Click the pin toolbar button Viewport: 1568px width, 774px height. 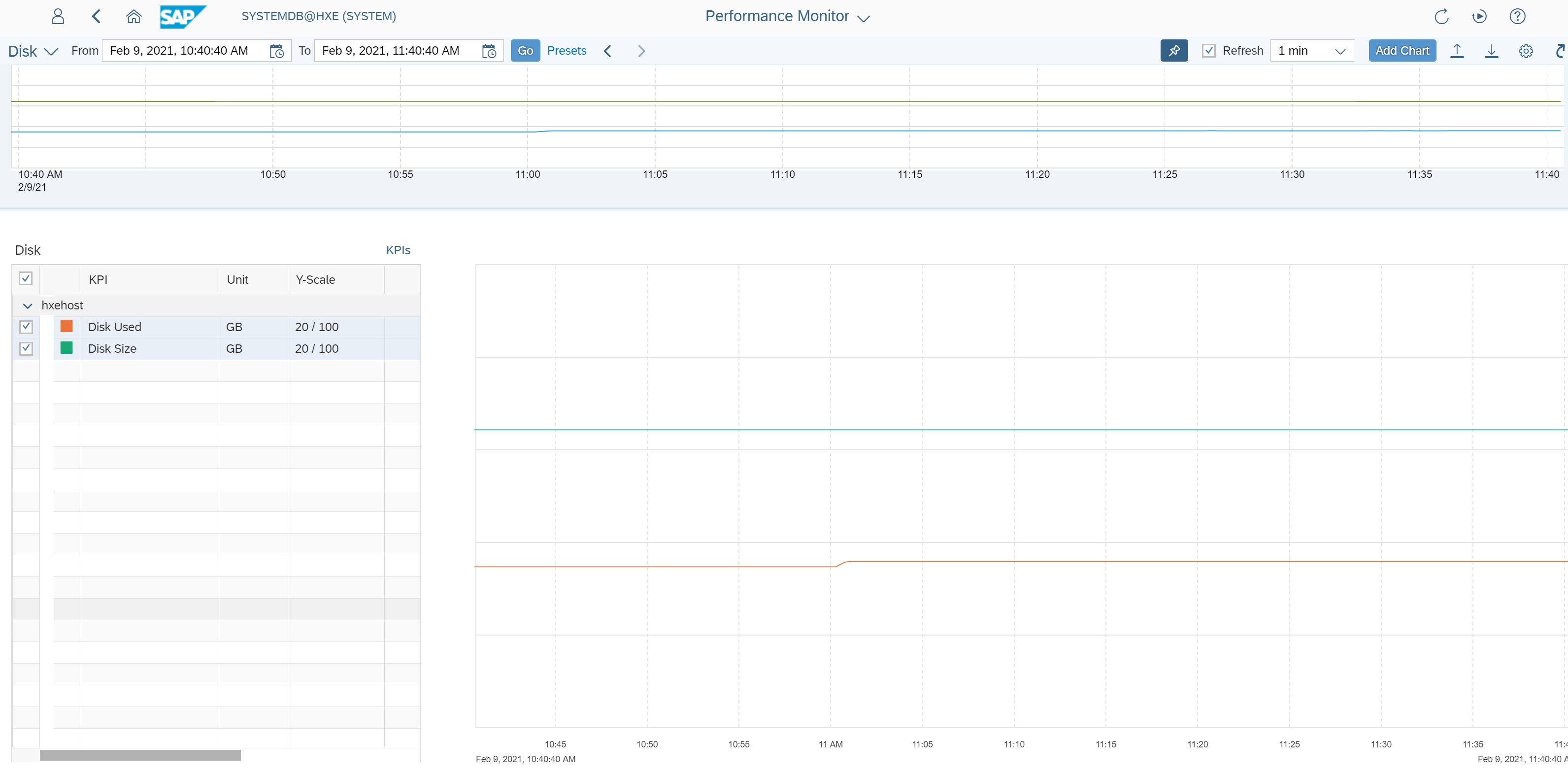click(1173, 51)
